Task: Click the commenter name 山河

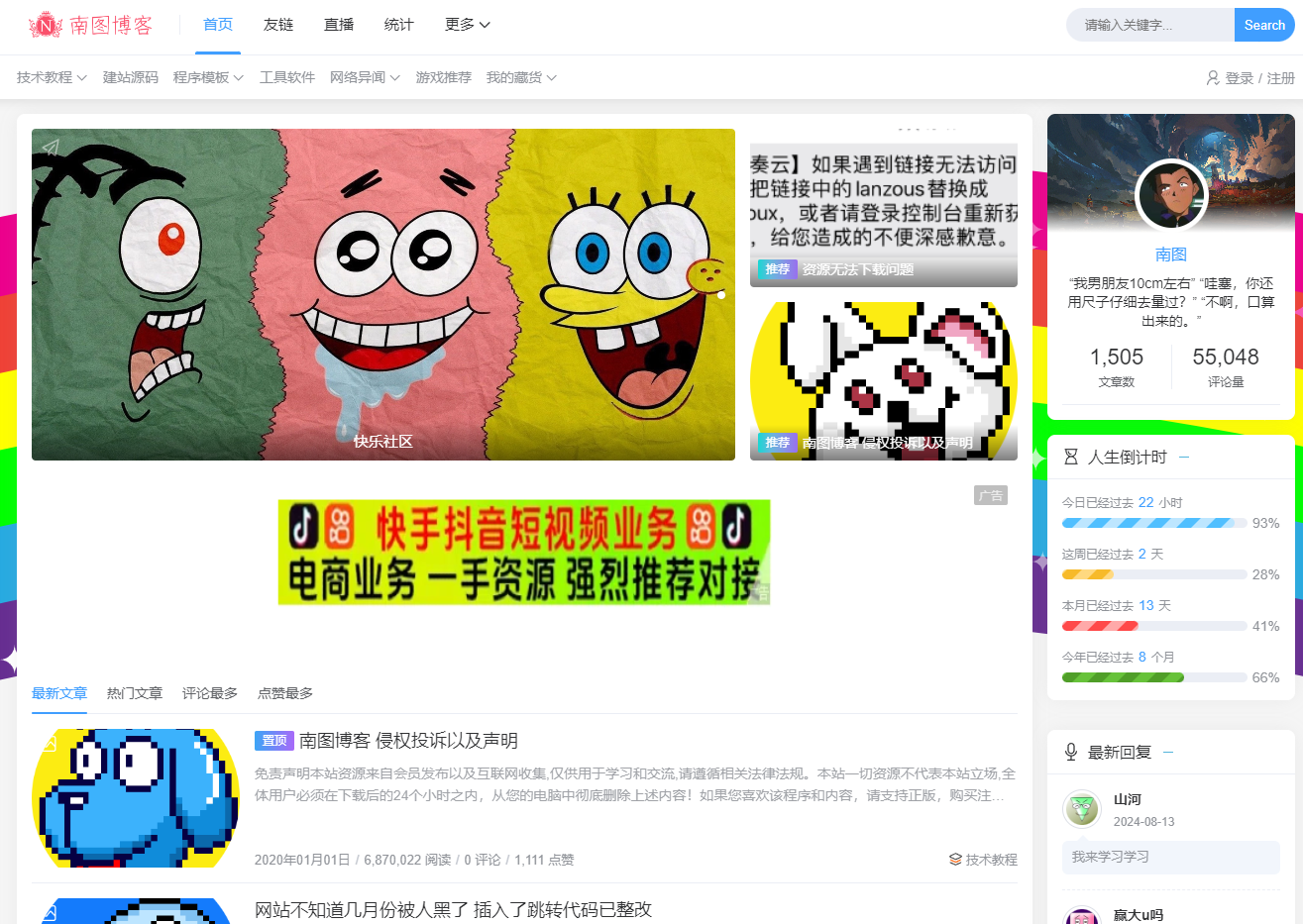Action: click(1128, 799)
